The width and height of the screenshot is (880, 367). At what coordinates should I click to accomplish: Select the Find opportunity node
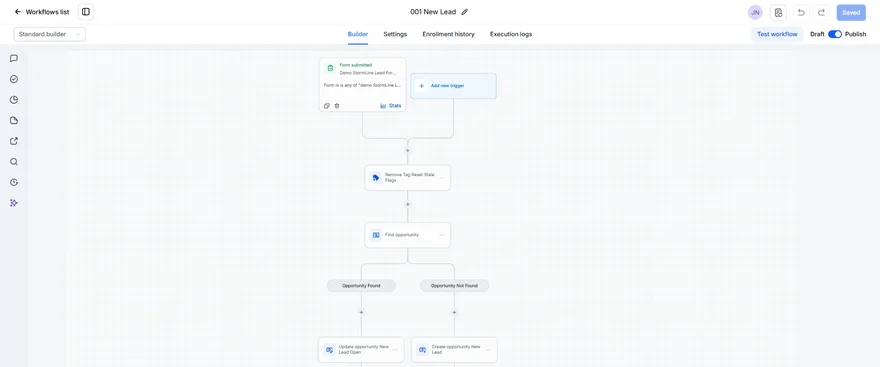[407, 235]
